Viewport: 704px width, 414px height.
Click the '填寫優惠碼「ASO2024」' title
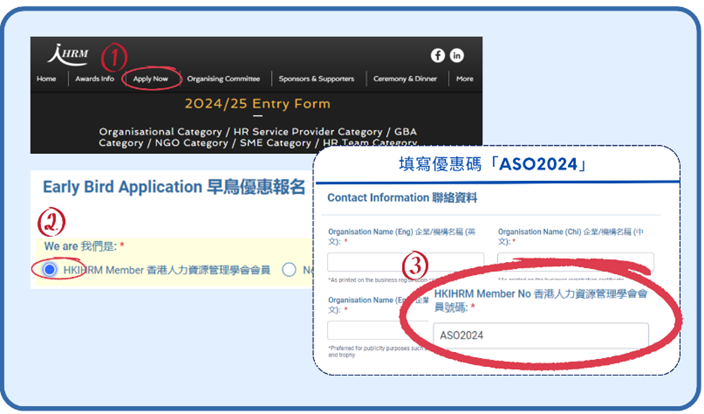tap(493, 164)
